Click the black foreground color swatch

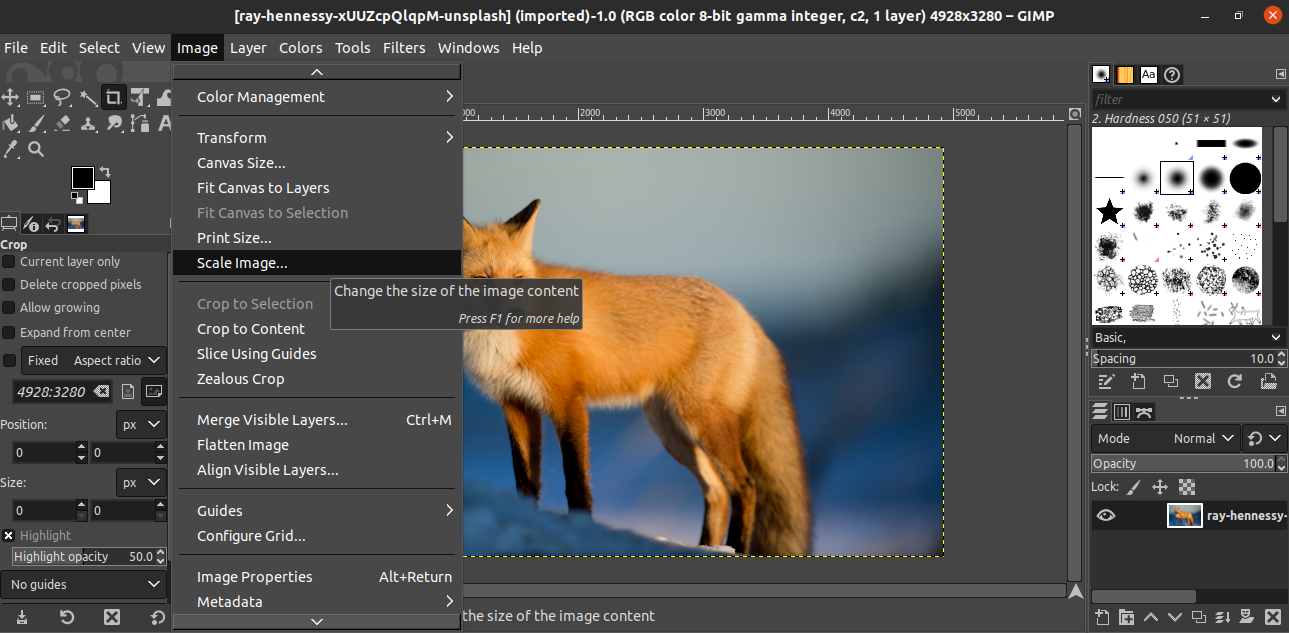pos(82,178)
